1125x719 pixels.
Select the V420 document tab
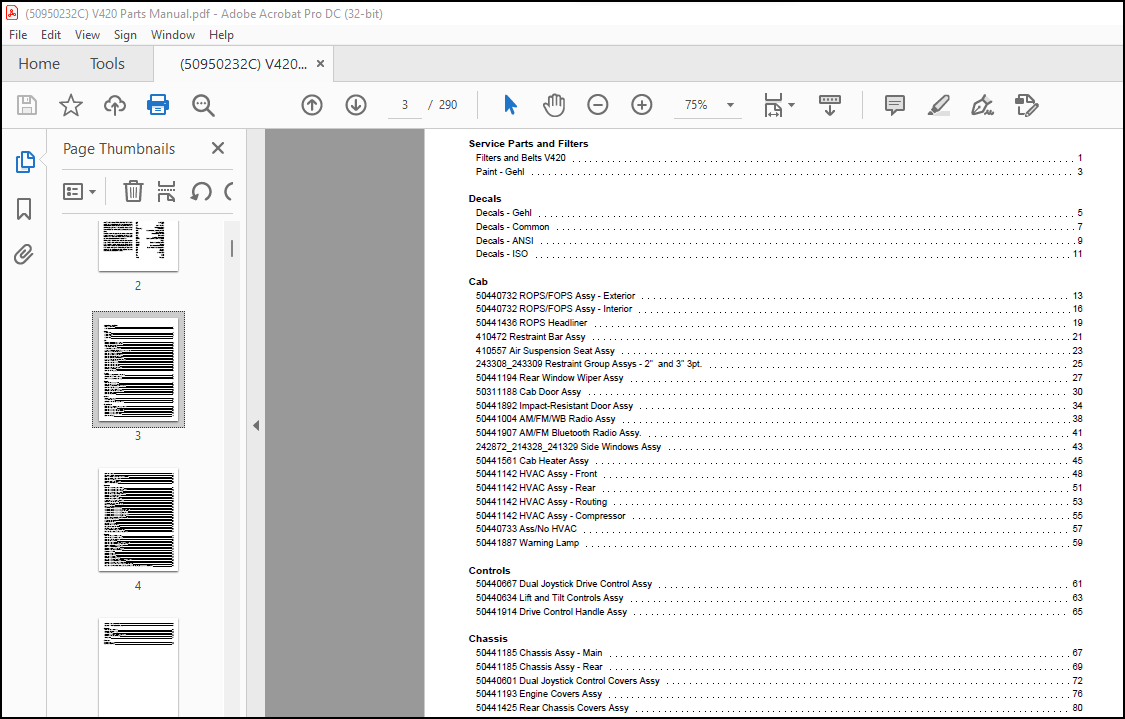[x=243, y=64]
